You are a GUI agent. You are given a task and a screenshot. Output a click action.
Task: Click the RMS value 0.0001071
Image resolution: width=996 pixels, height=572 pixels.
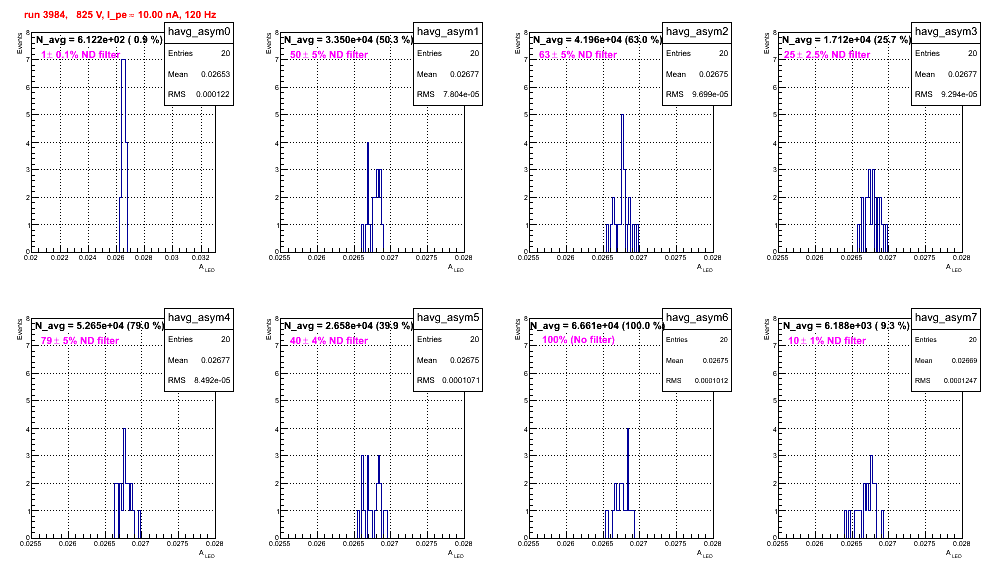click(462, 380)
